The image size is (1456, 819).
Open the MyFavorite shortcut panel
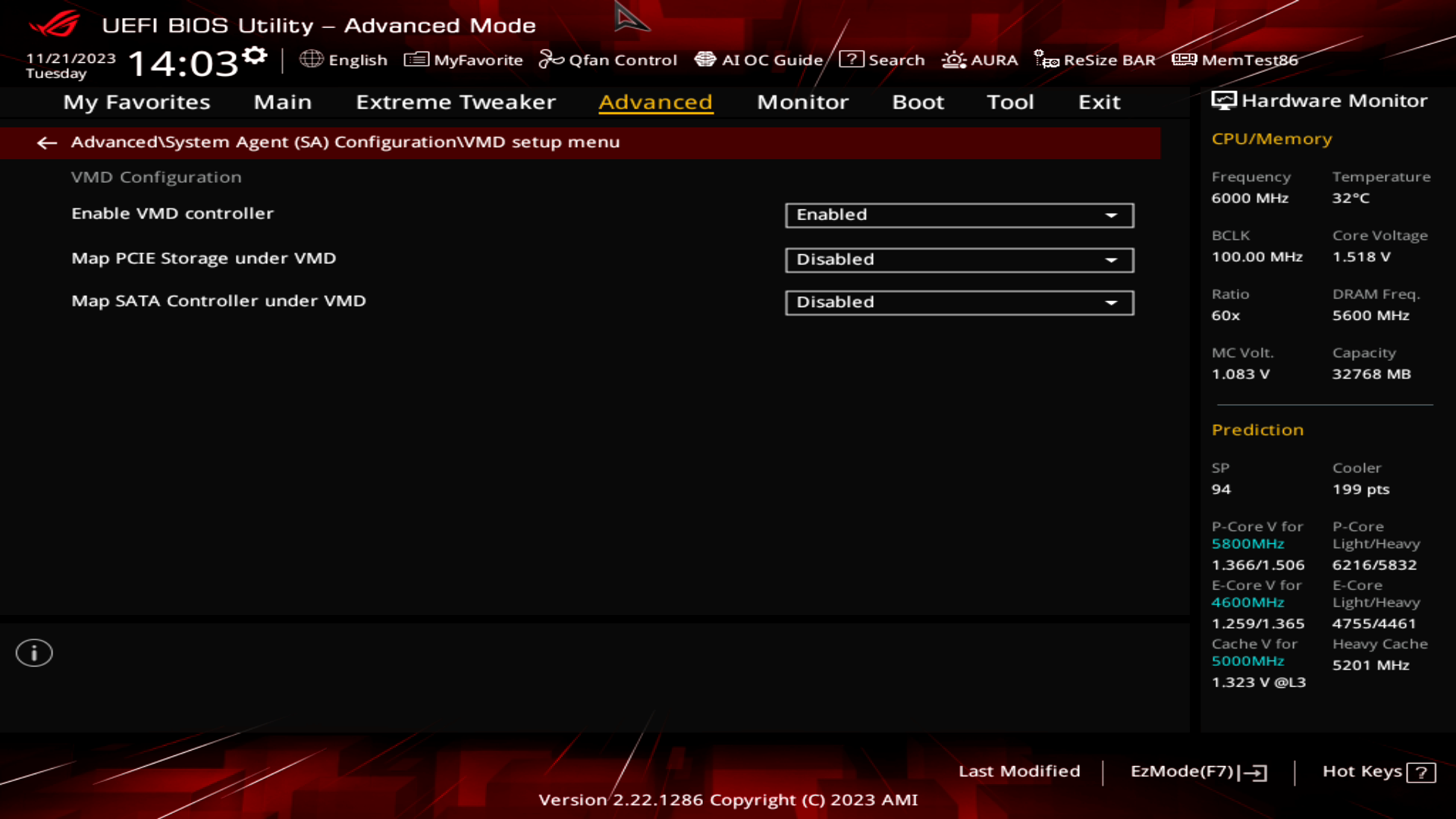coord(463,60)
